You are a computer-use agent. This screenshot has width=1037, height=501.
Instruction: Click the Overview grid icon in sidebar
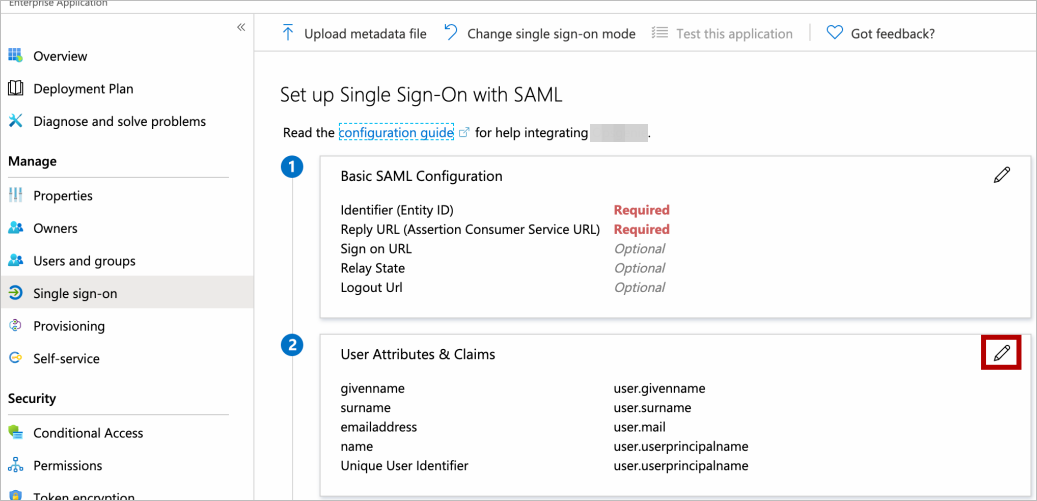[x=16, y=56]
